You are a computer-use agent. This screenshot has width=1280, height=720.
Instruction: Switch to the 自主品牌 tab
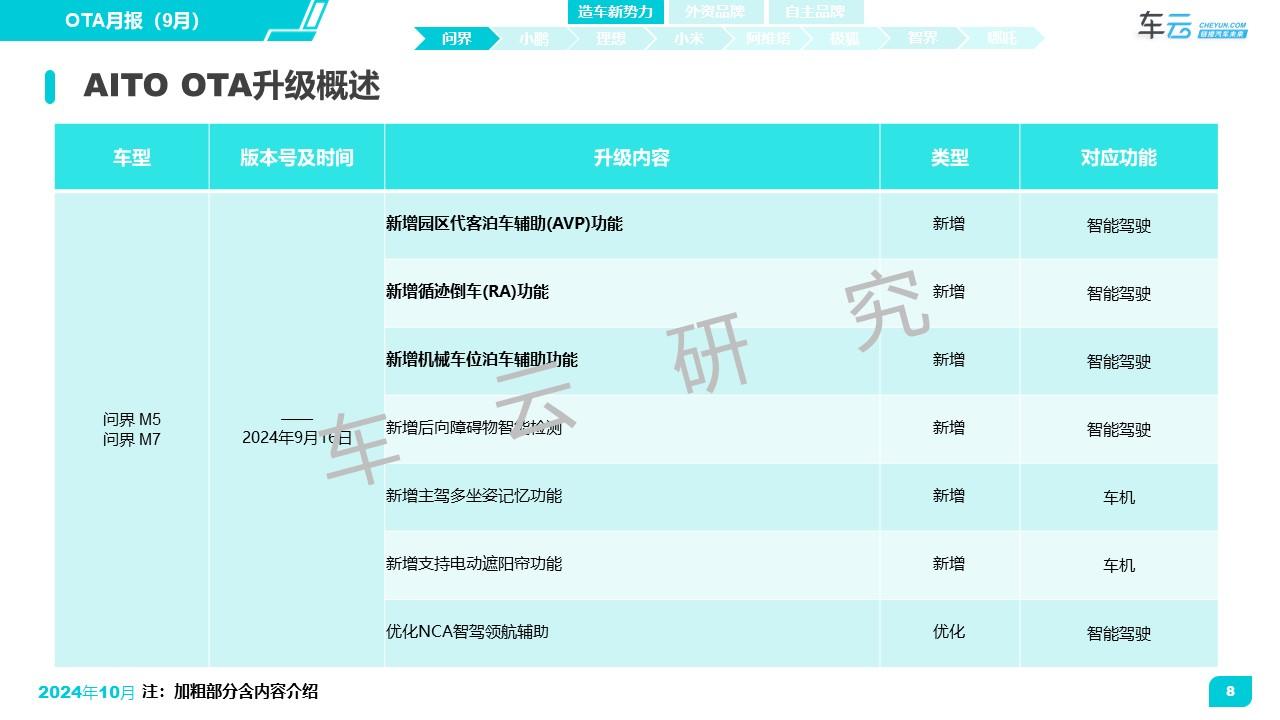tap(815, 12)
